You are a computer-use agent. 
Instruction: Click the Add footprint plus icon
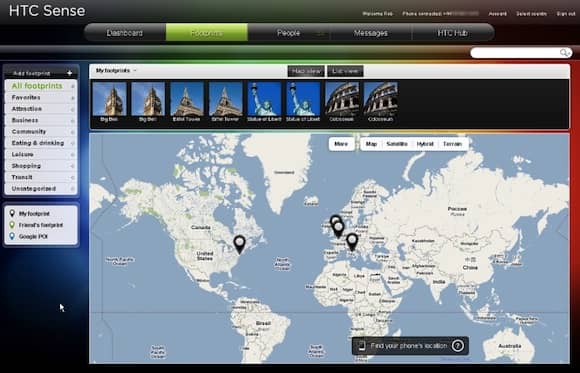pyautogui.click(x=70, y=73)
